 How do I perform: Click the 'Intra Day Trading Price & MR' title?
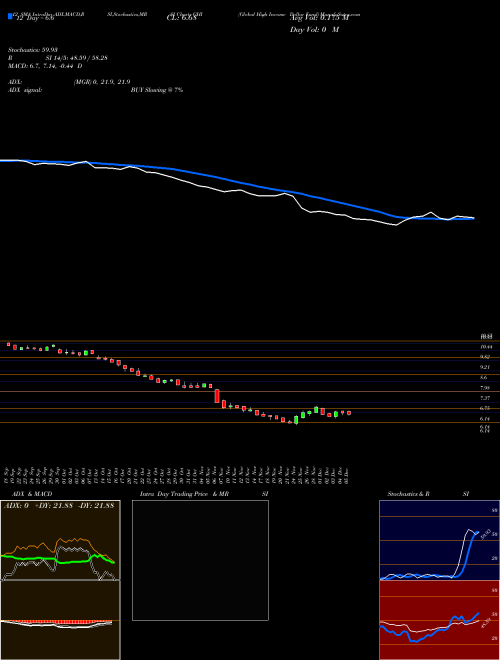click(184, 494)
